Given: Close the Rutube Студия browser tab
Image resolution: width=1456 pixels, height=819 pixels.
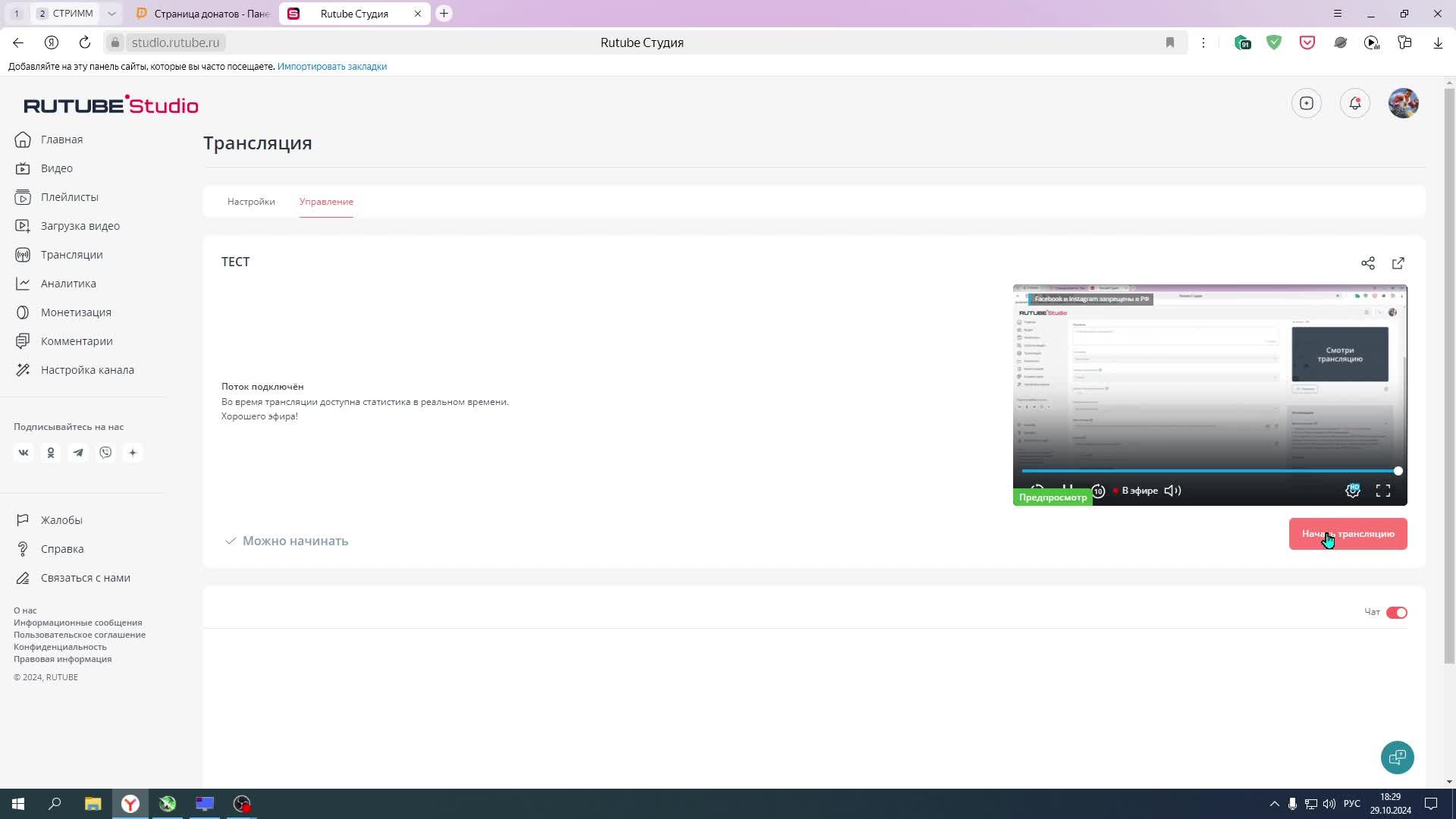Looking at the screenshot, I should (418, 14).
